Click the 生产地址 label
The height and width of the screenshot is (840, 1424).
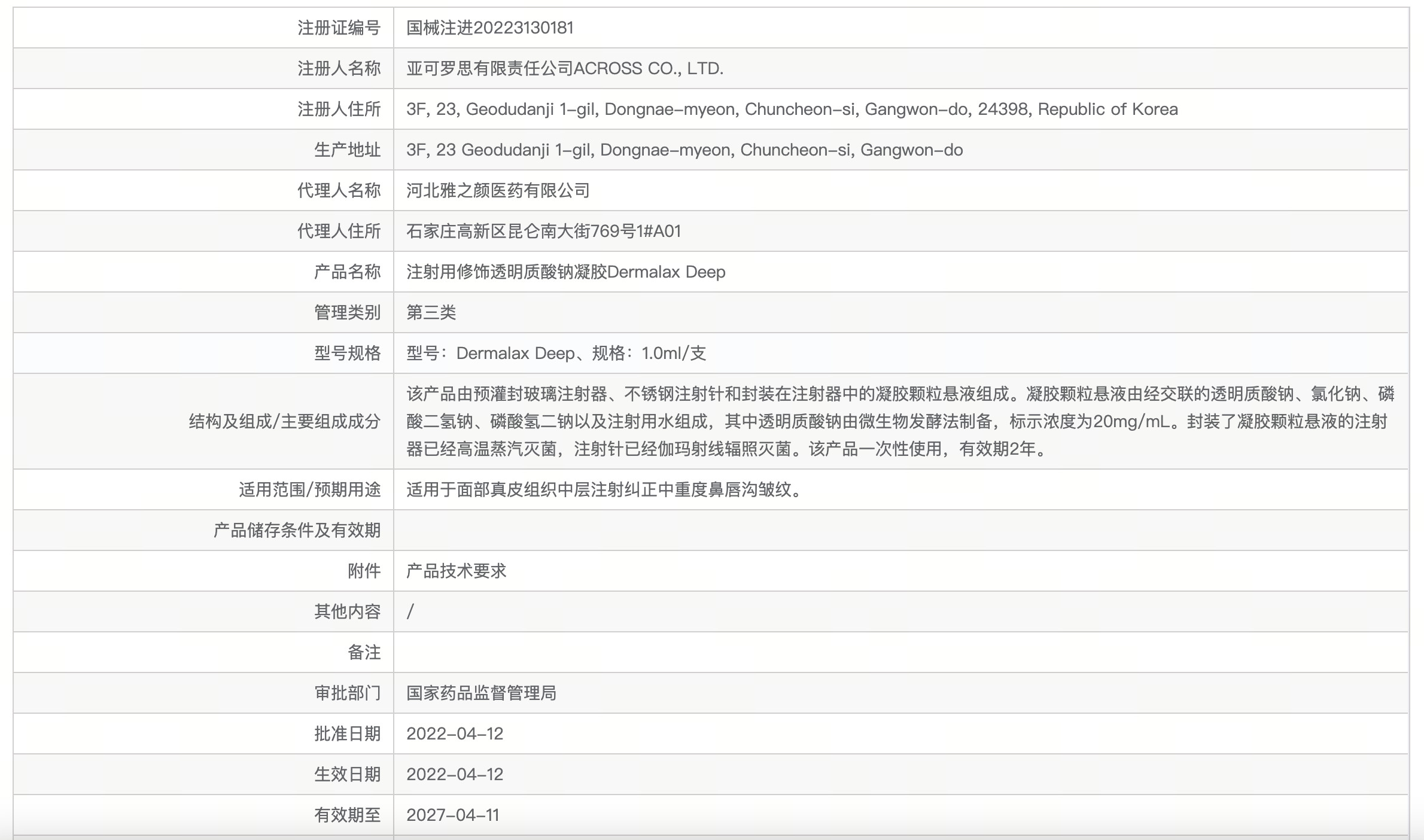pos(348,150)
